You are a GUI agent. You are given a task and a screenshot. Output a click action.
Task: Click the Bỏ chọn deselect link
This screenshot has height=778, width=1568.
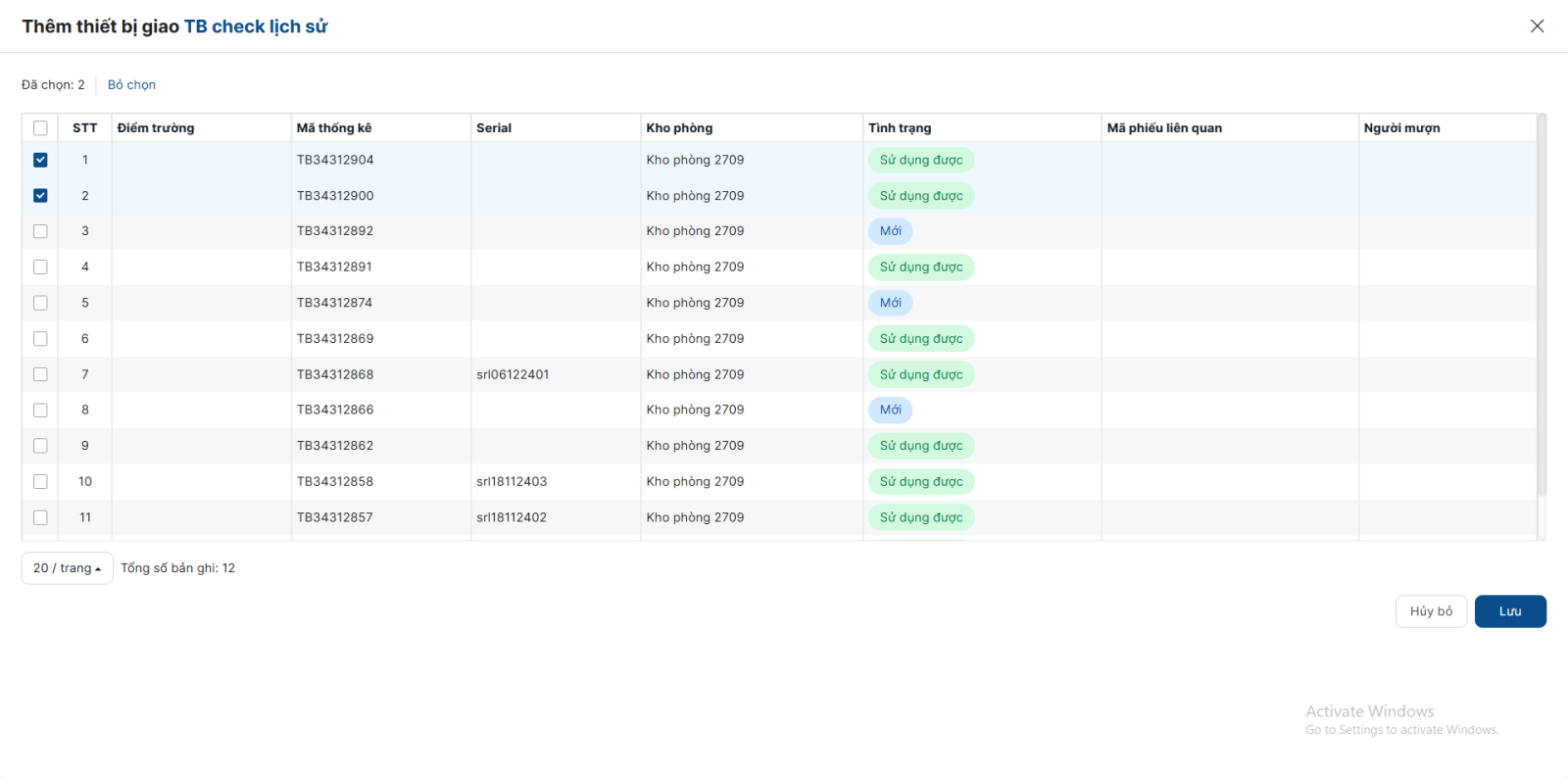tap(131, 85)
